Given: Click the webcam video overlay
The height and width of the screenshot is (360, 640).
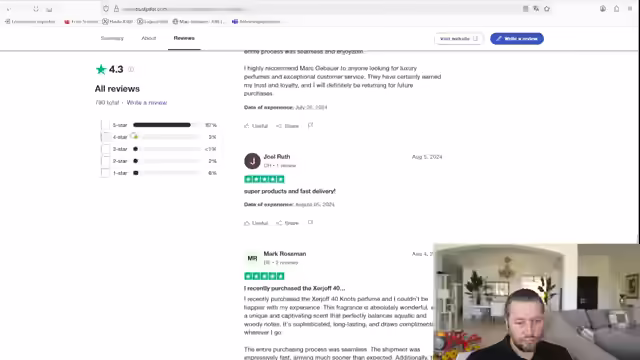Looking at the screenshot, I should click(x=536, y=302).
